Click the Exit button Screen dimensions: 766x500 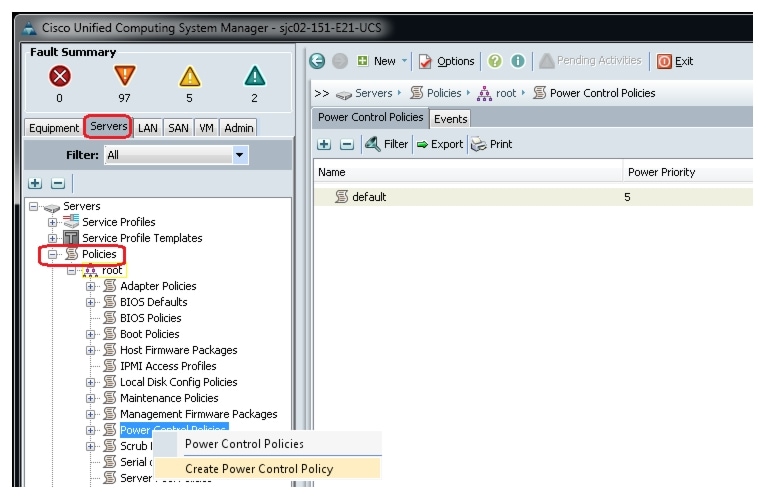point(675,61)
